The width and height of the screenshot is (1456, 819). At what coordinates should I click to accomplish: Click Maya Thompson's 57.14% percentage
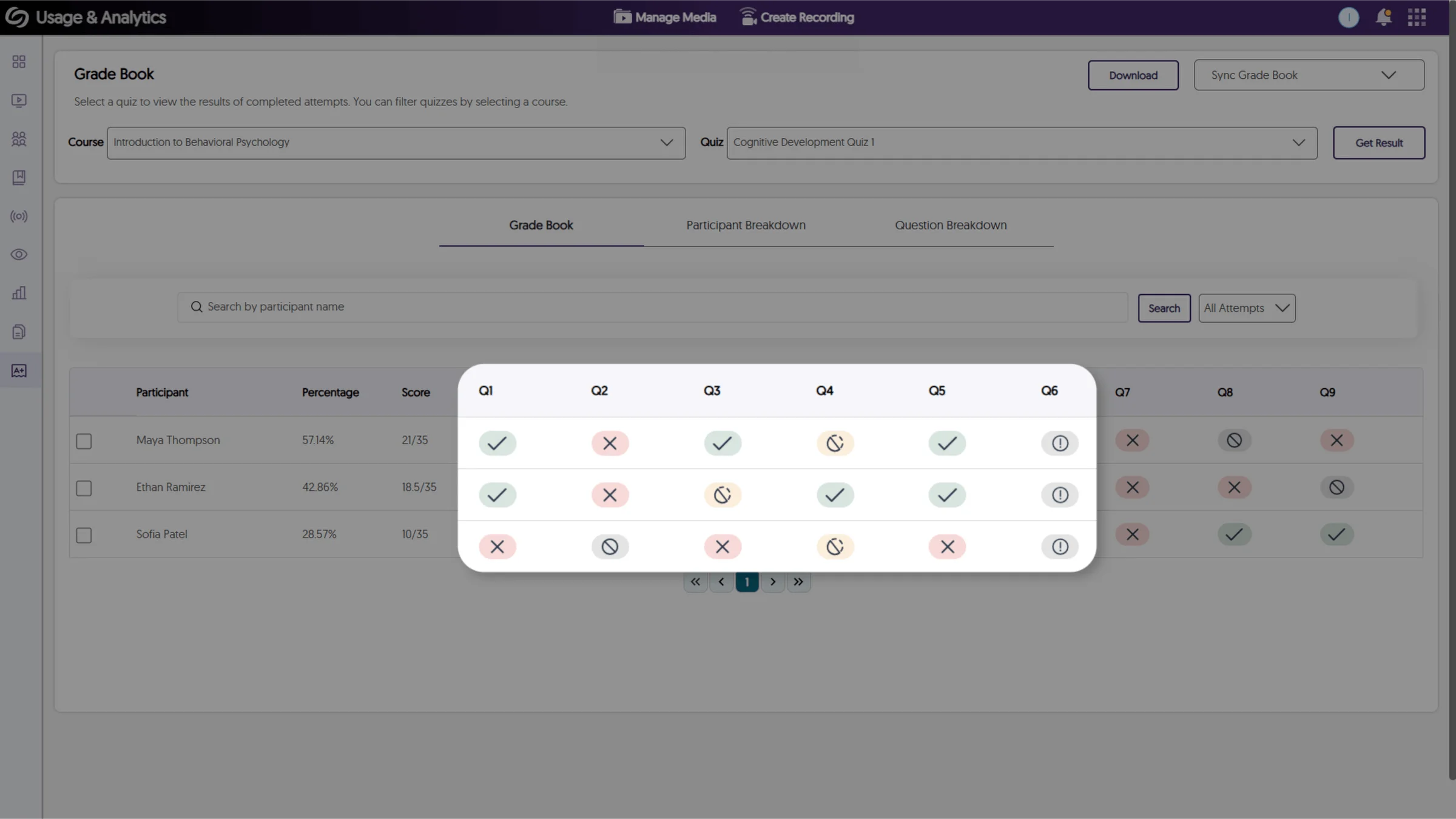pos(318,440)
